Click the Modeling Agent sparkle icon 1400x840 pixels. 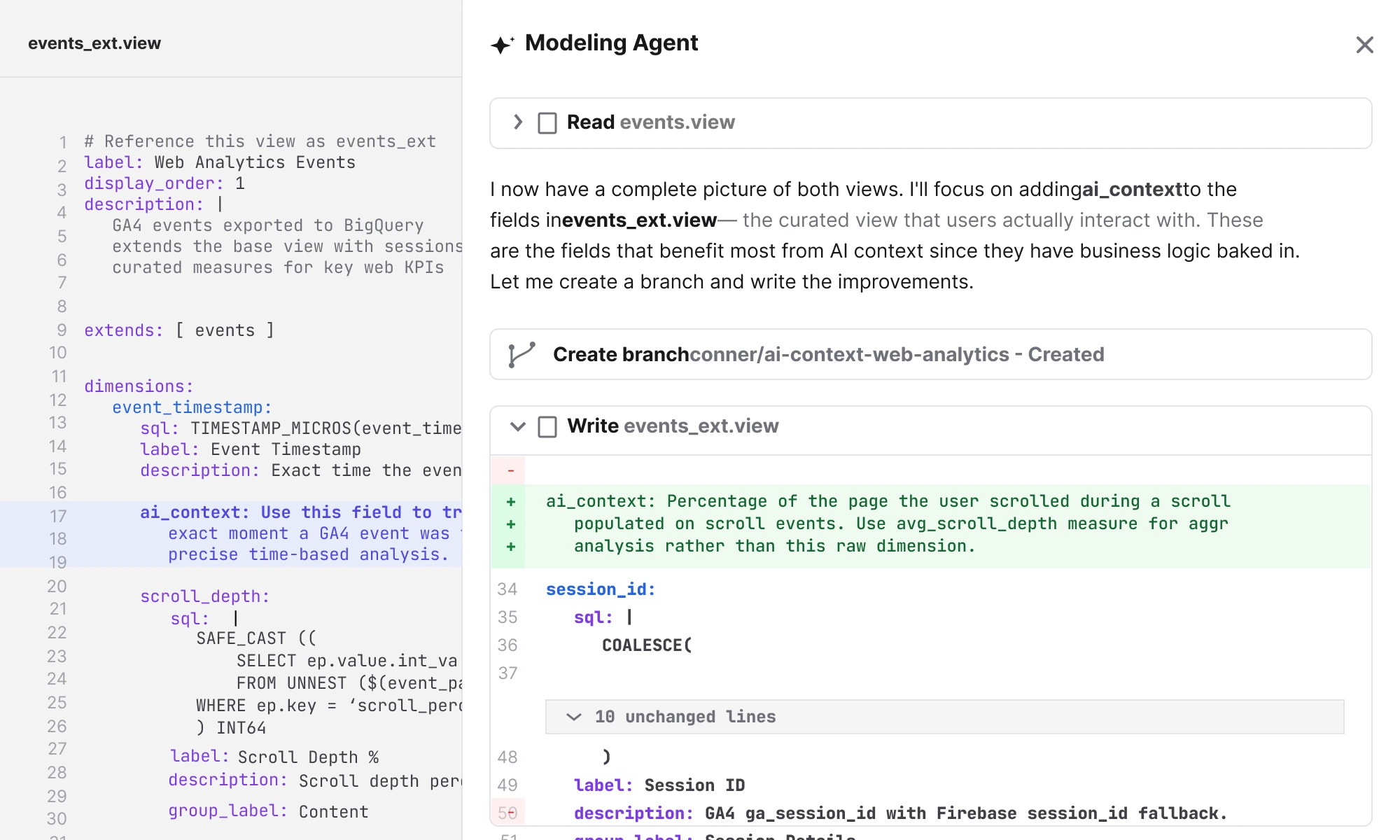coord(503,45)
